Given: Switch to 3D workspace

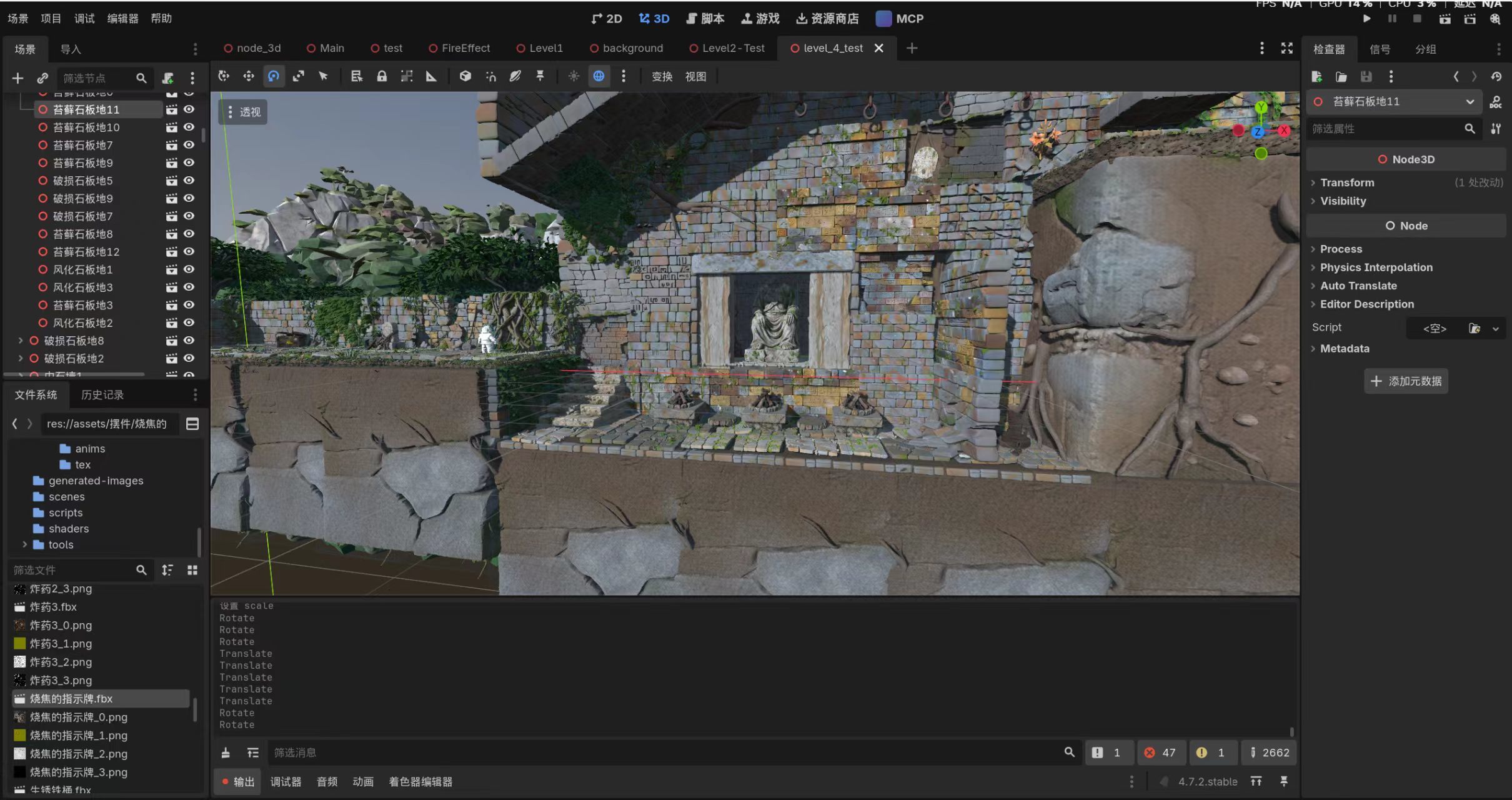Looking at the screenshot, I should pyautogui.click(x=654, y=19).
